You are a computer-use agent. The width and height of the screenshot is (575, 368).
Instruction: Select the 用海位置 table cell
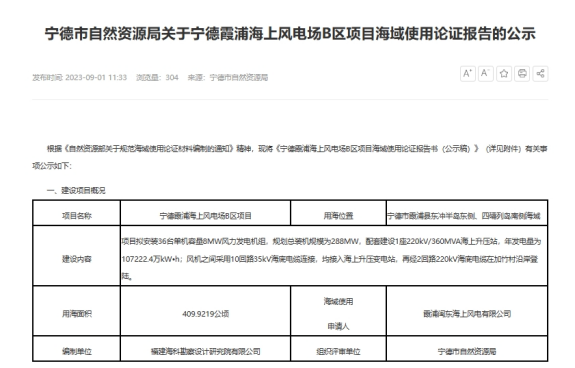click(338, 213)
